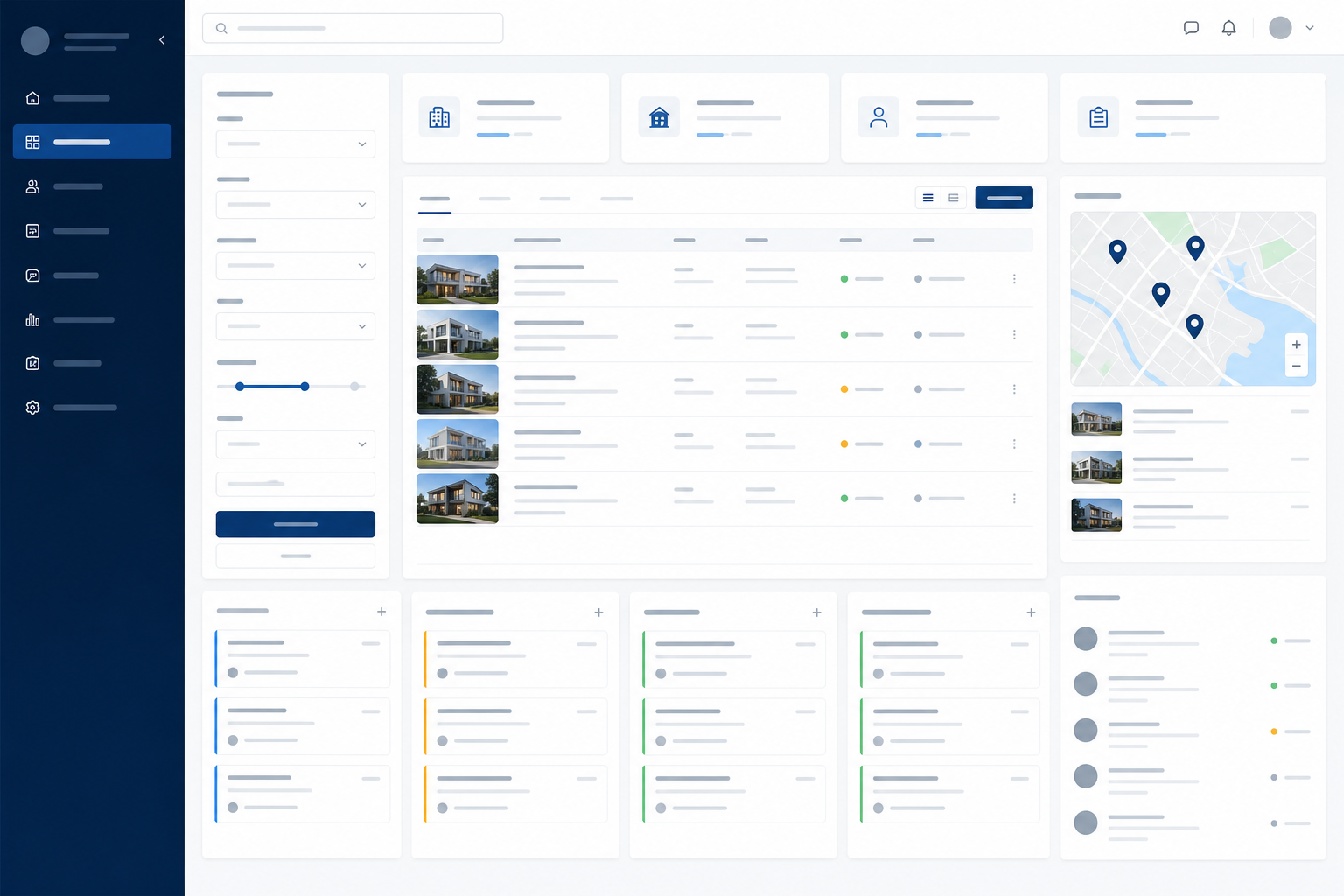Open third house thumbnail below the map
Viewport: 1344px width, 896px height.
pyautogui.click(x=1096, y=514)
